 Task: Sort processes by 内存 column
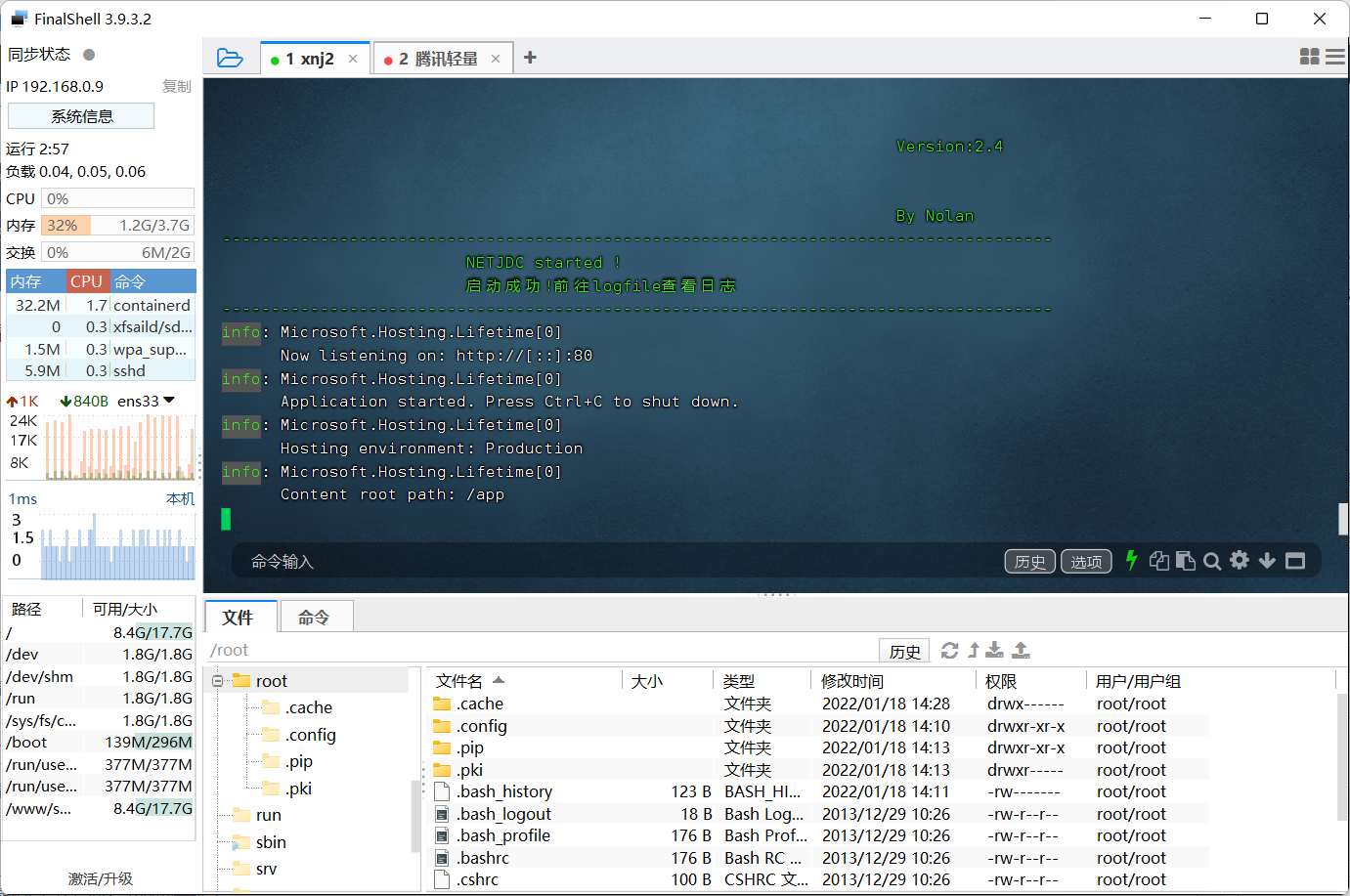(x=35, y=281)
